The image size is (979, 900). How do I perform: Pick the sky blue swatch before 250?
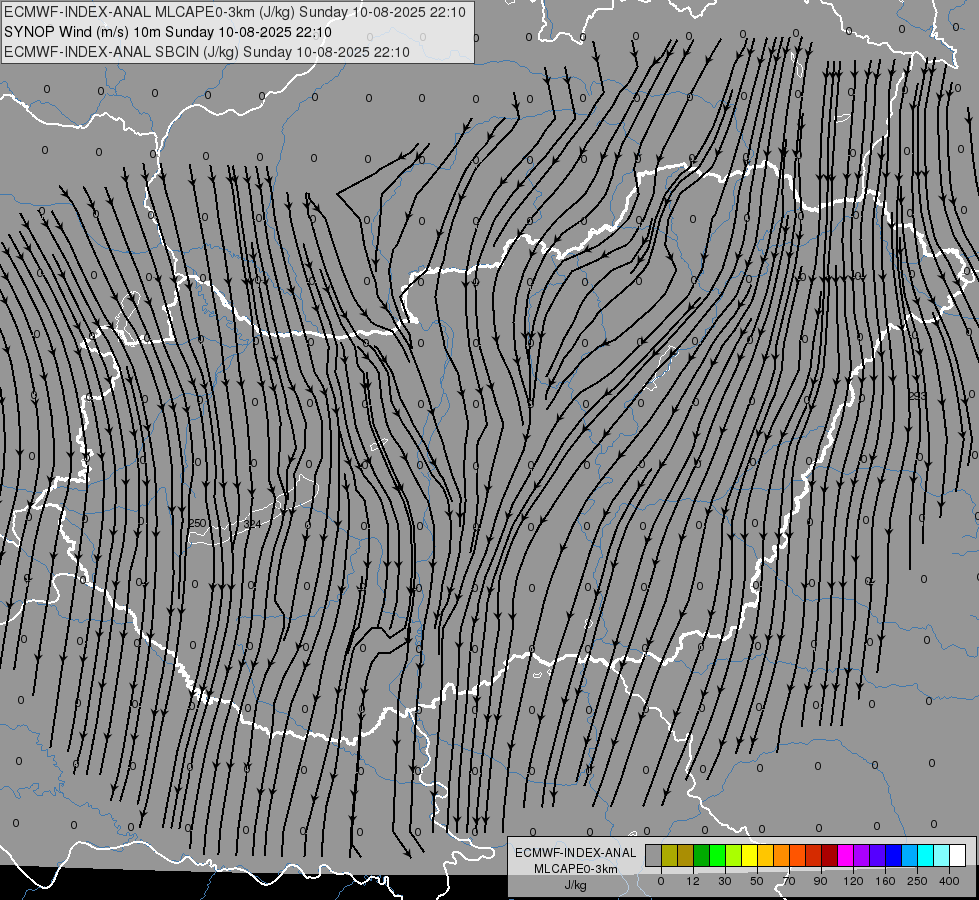(x=910, y=855)
